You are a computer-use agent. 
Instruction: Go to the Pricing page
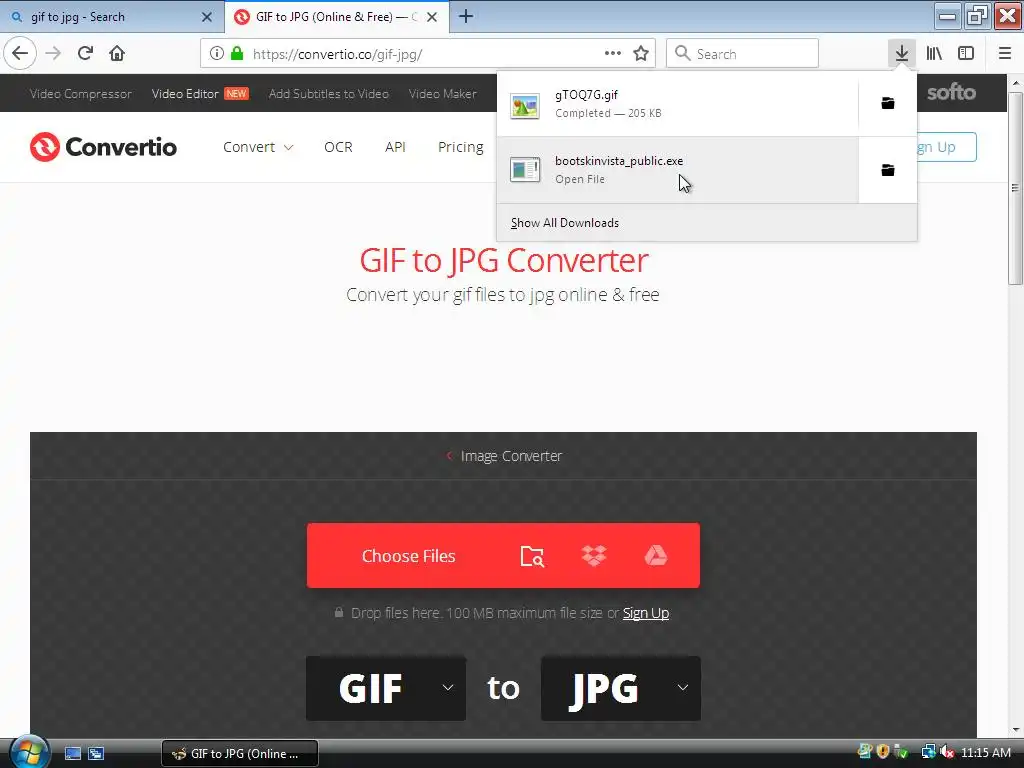(x=460, y=147)
